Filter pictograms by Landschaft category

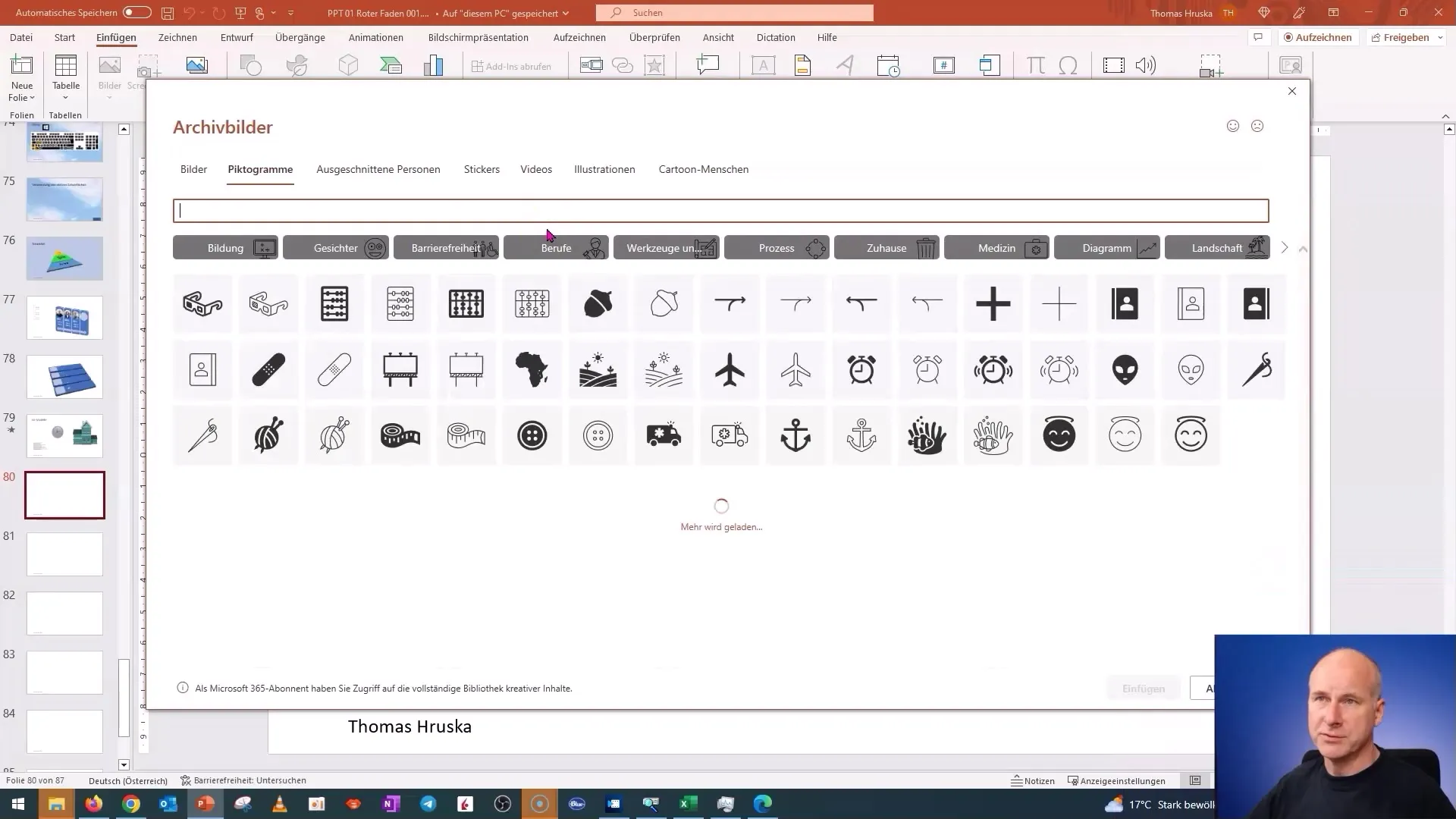(1217, 248)
